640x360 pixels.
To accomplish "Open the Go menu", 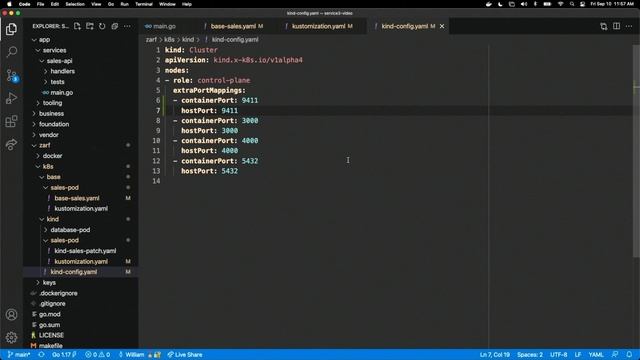I will pos(111,4).
